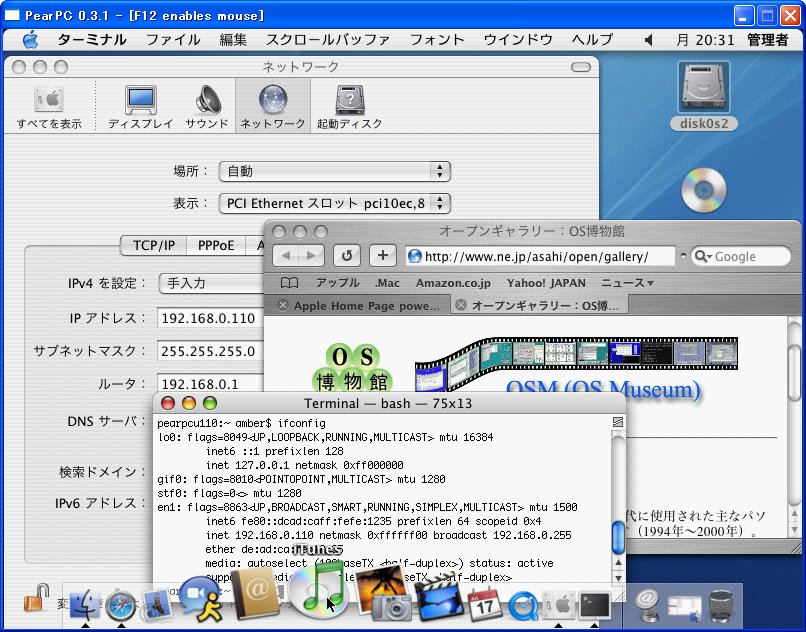This screenshot has height=632, width=806.
Task: Open iPhoto in the Dock
Action: 383,591
